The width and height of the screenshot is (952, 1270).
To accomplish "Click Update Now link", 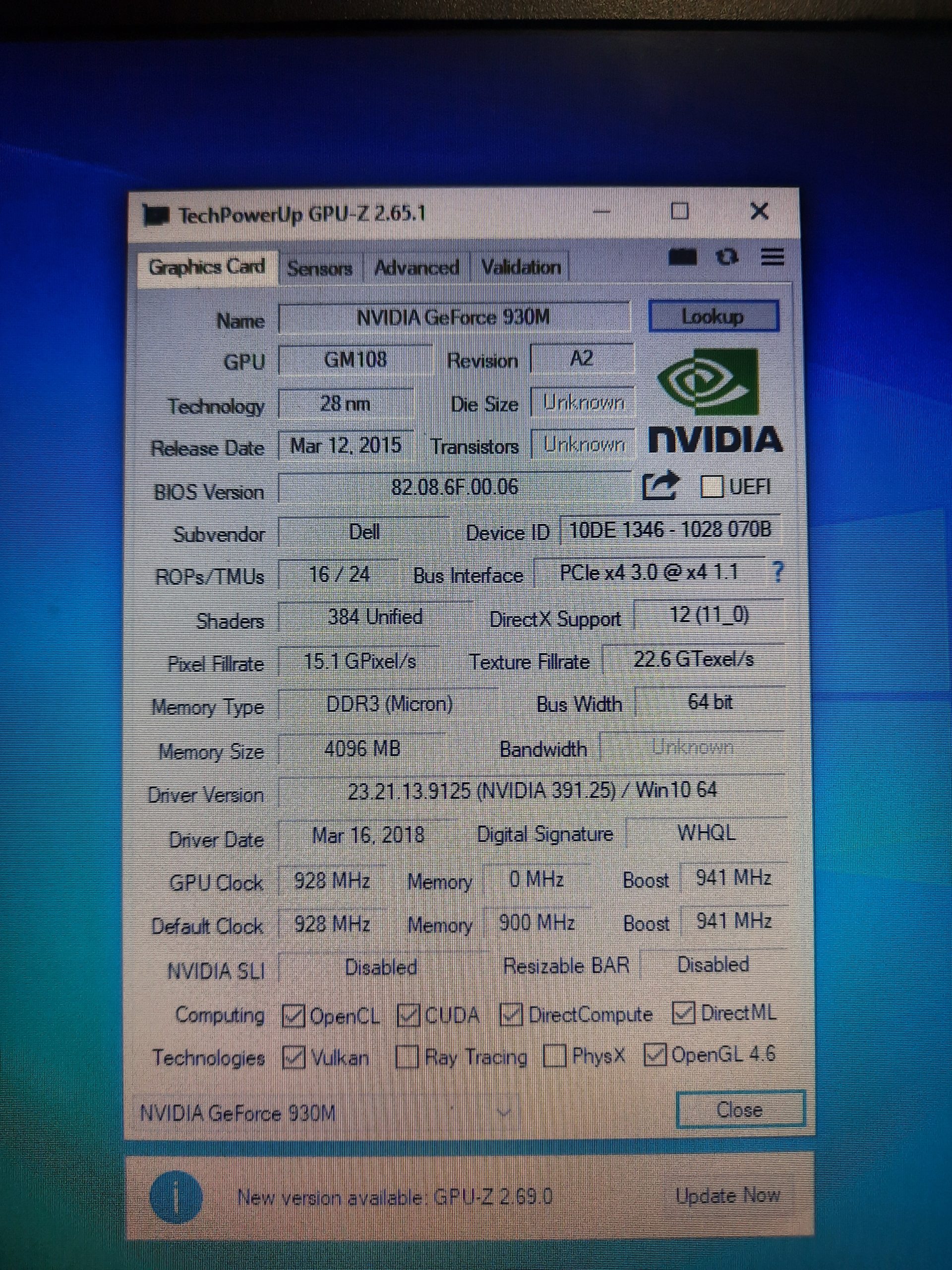I will 727,1196.
